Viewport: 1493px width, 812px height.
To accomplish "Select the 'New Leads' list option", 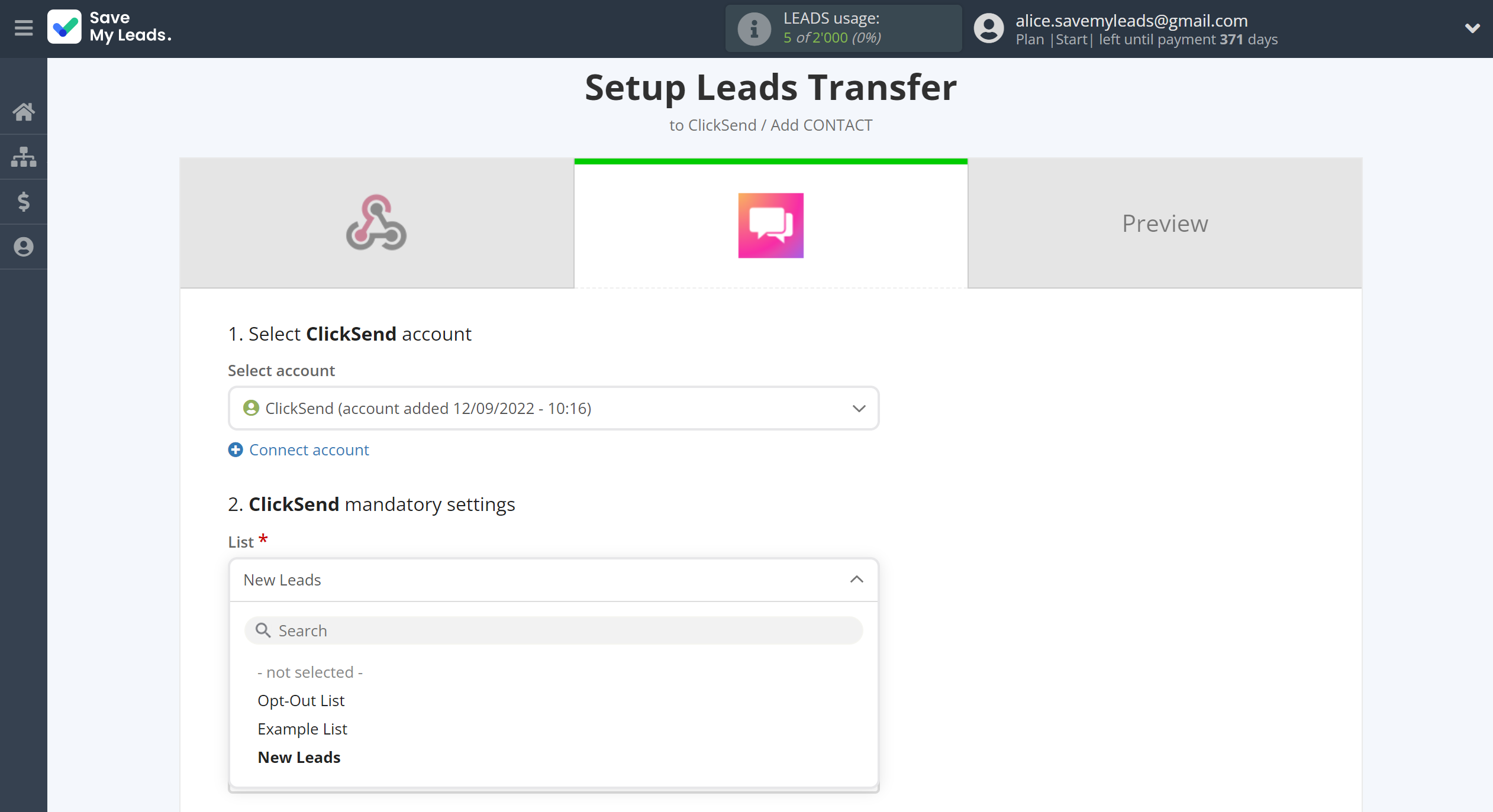I will (x=299, y=757).
